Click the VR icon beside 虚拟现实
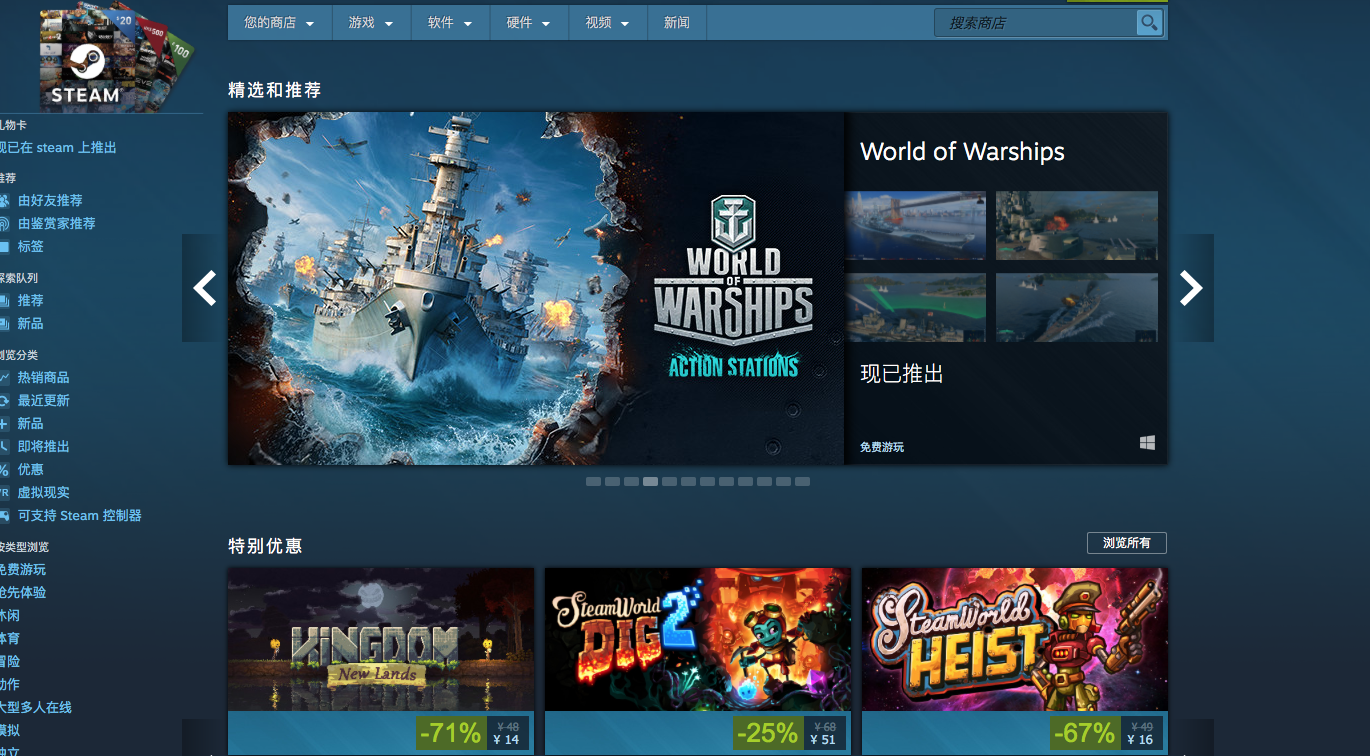 click(x=5, y=493)
